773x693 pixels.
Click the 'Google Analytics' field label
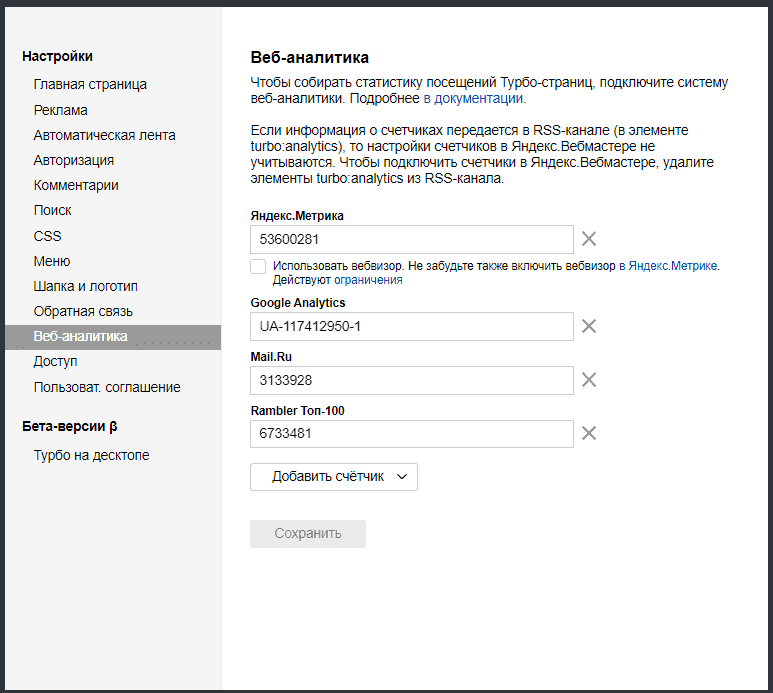[298, 303]
